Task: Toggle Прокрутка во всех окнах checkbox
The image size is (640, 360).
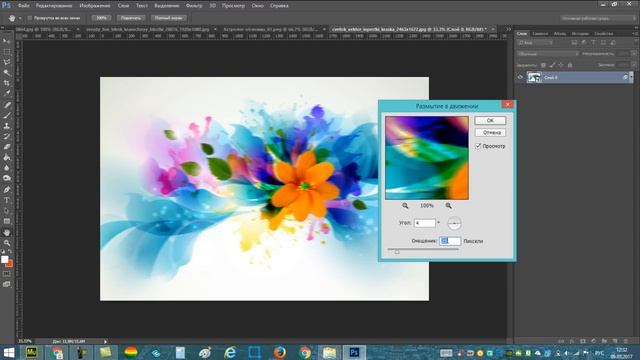Action: pos(29,18)
